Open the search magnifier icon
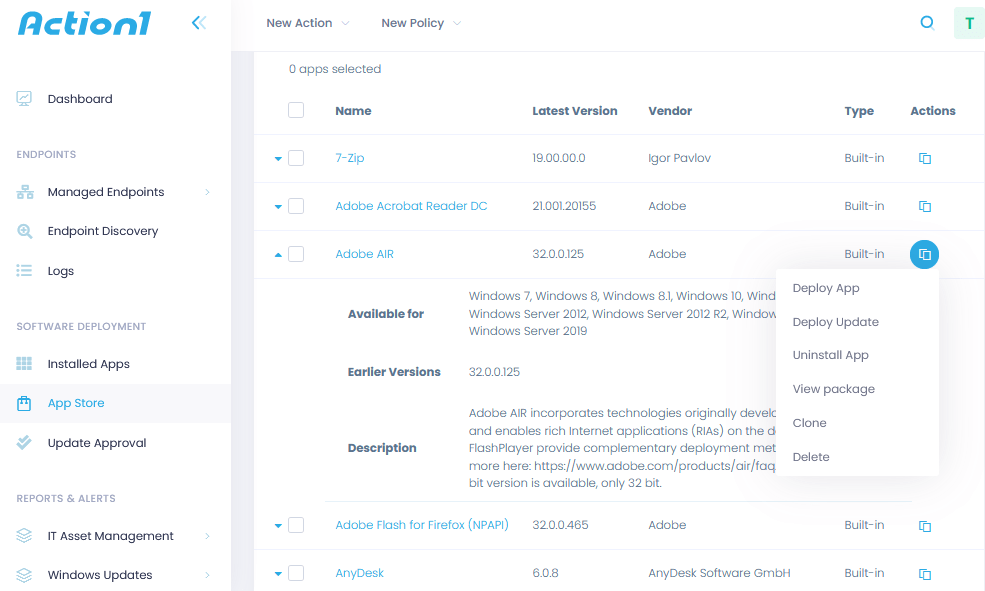This screenshot has height=591, width=985. point(927,21)
